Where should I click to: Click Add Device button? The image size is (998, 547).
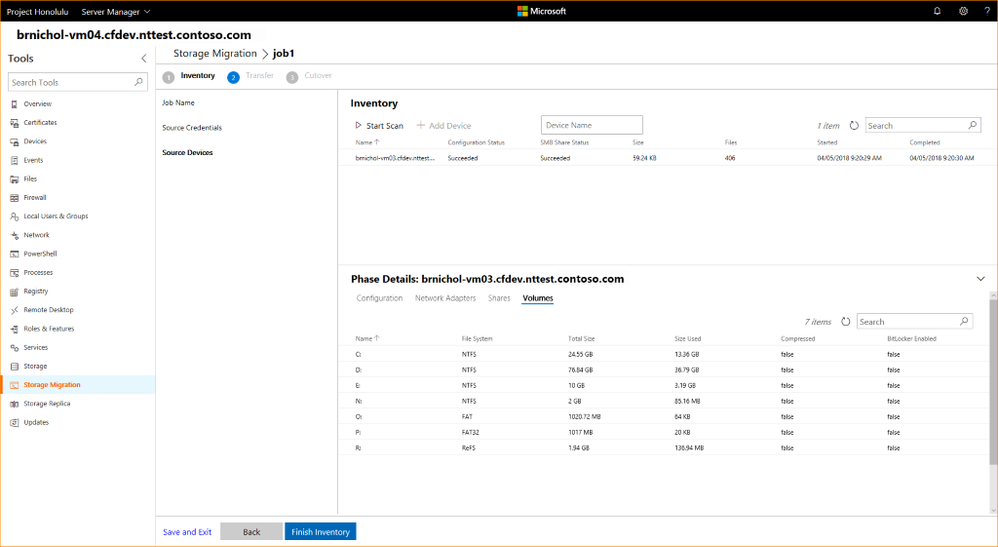pos(444,125)
